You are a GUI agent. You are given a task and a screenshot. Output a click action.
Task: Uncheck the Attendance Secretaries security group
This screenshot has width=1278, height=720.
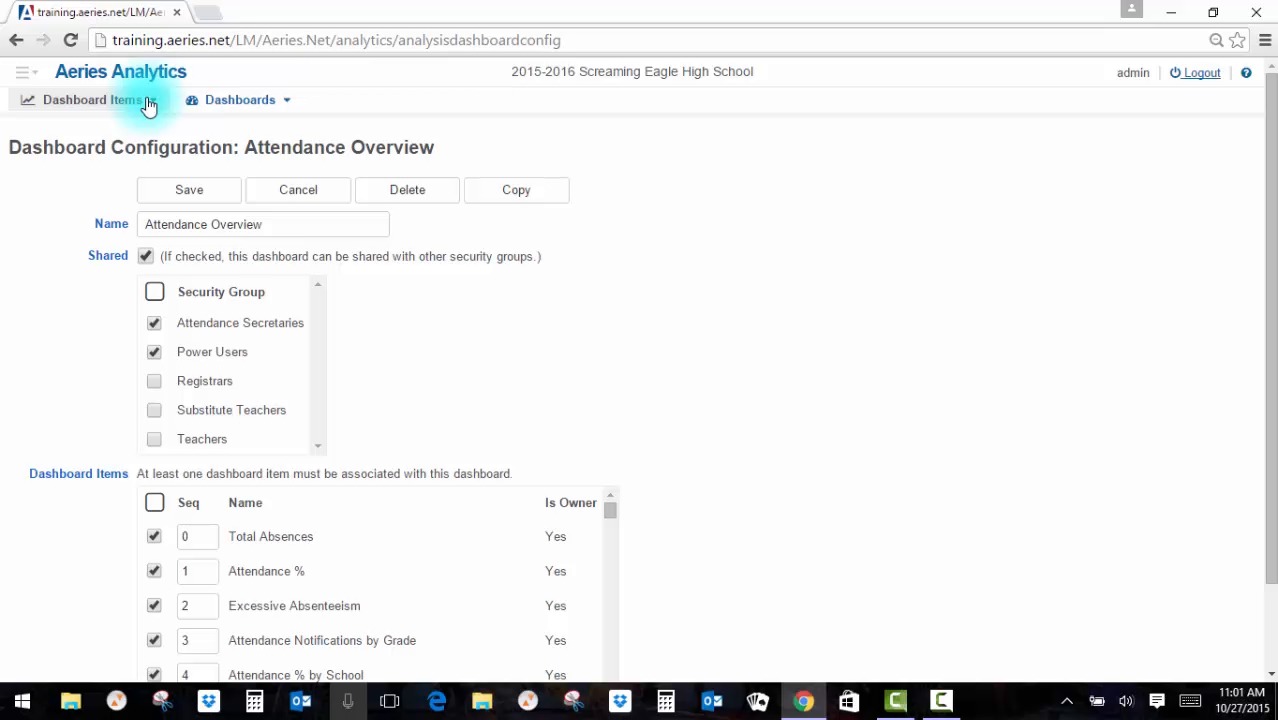154,323
